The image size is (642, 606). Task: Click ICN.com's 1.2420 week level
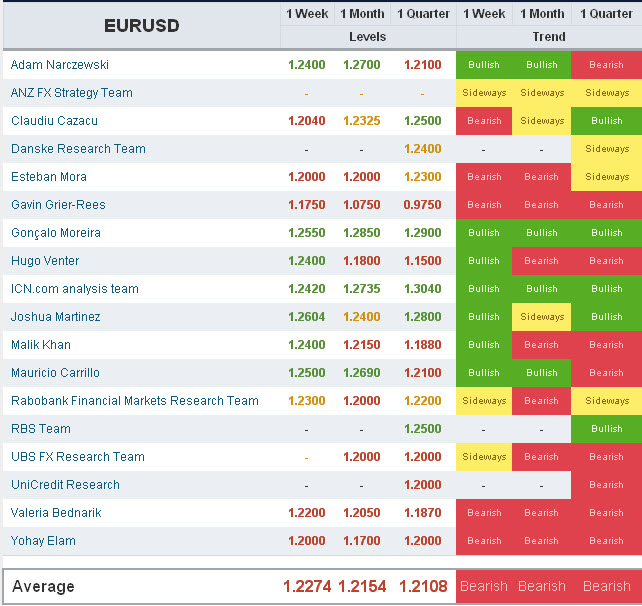tap(307, 289)
